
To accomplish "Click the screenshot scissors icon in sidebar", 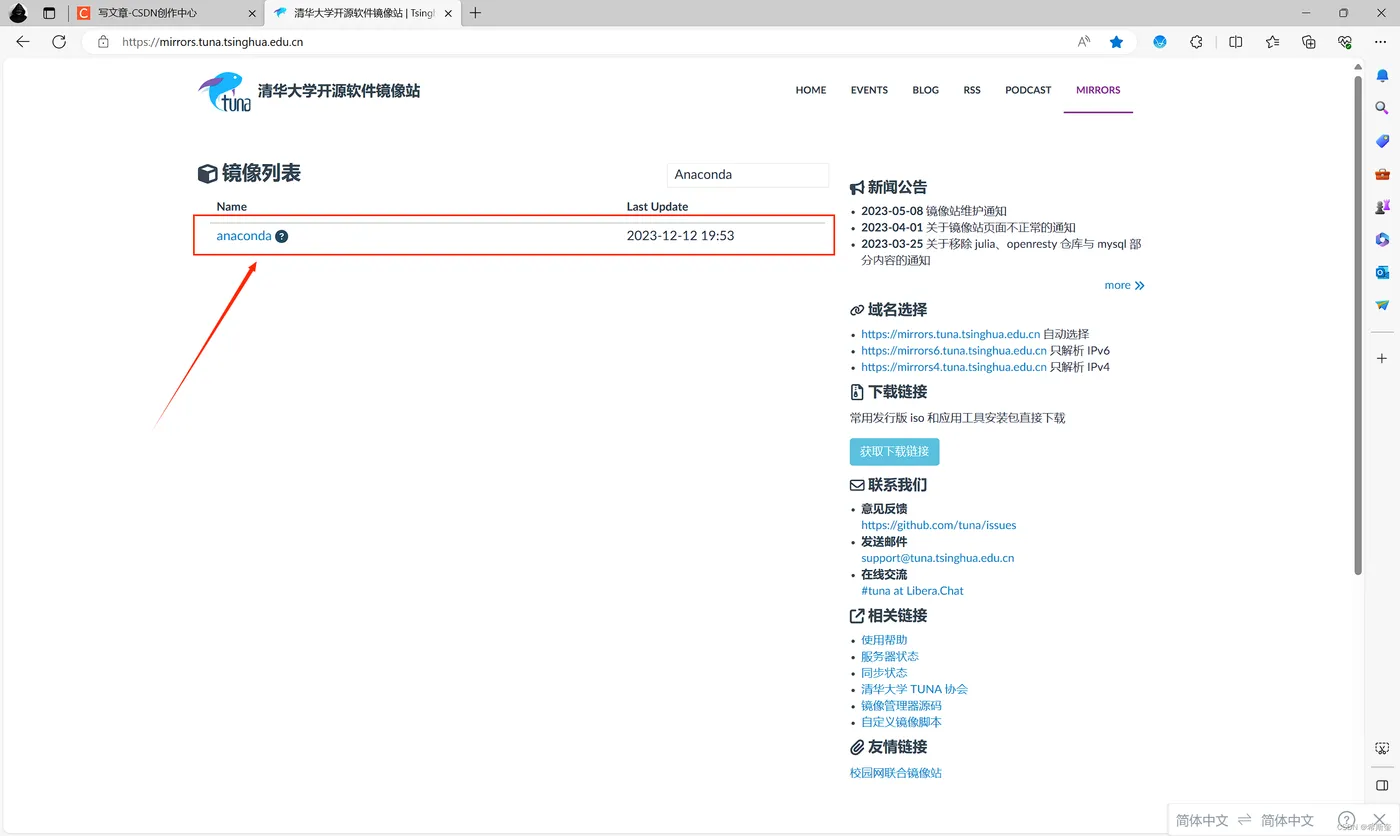I will point(1382,748).
